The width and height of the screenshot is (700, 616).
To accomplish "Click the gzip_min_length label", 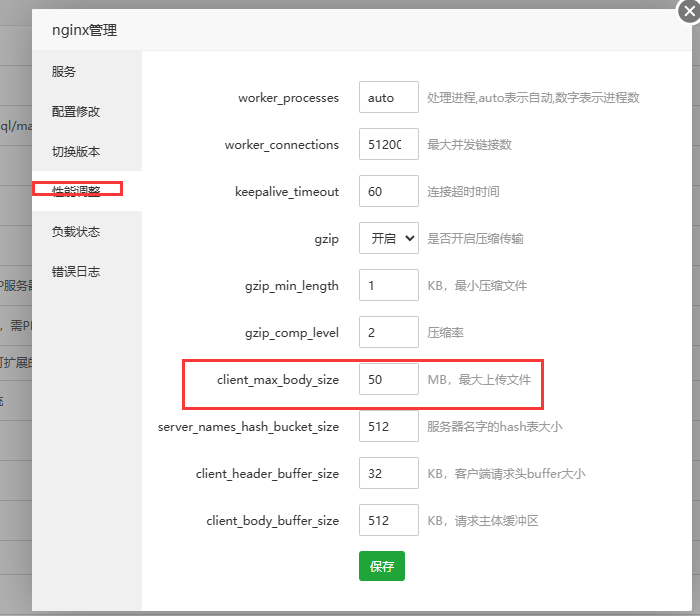I will tap(292, 286).
